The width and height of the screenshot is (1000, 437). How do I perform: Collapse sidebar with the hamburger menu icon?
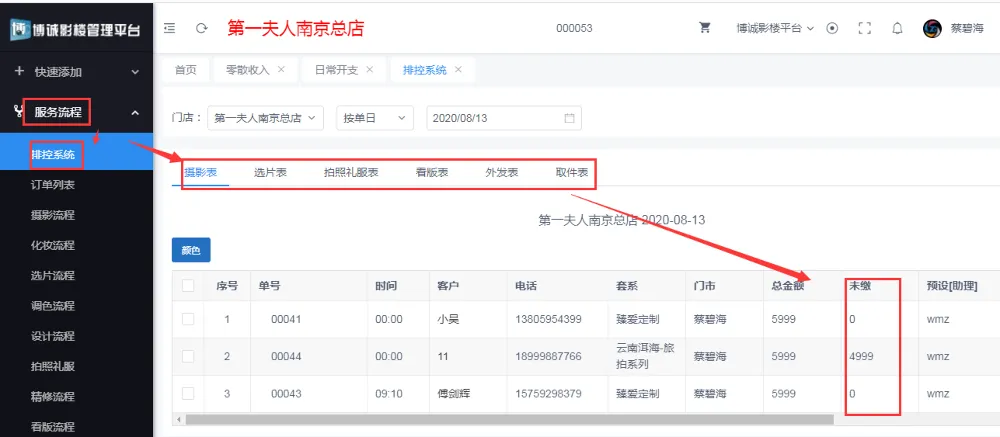(170, 28)
